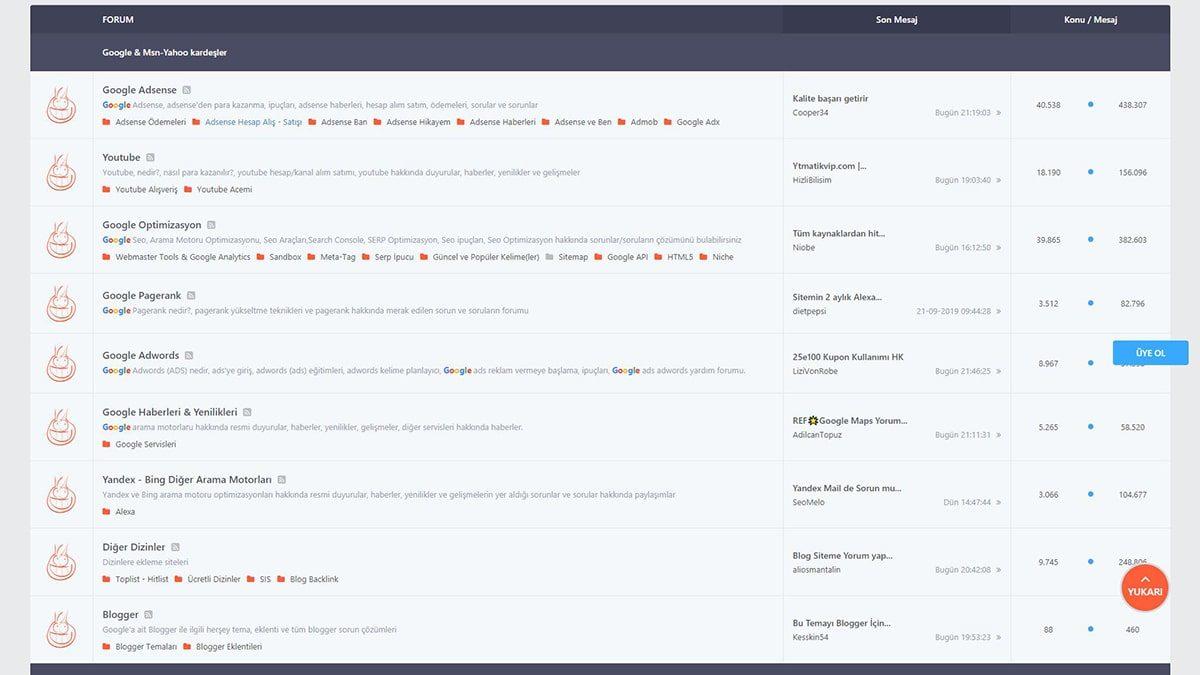View user profile dietpepsi

pos(809,311)
